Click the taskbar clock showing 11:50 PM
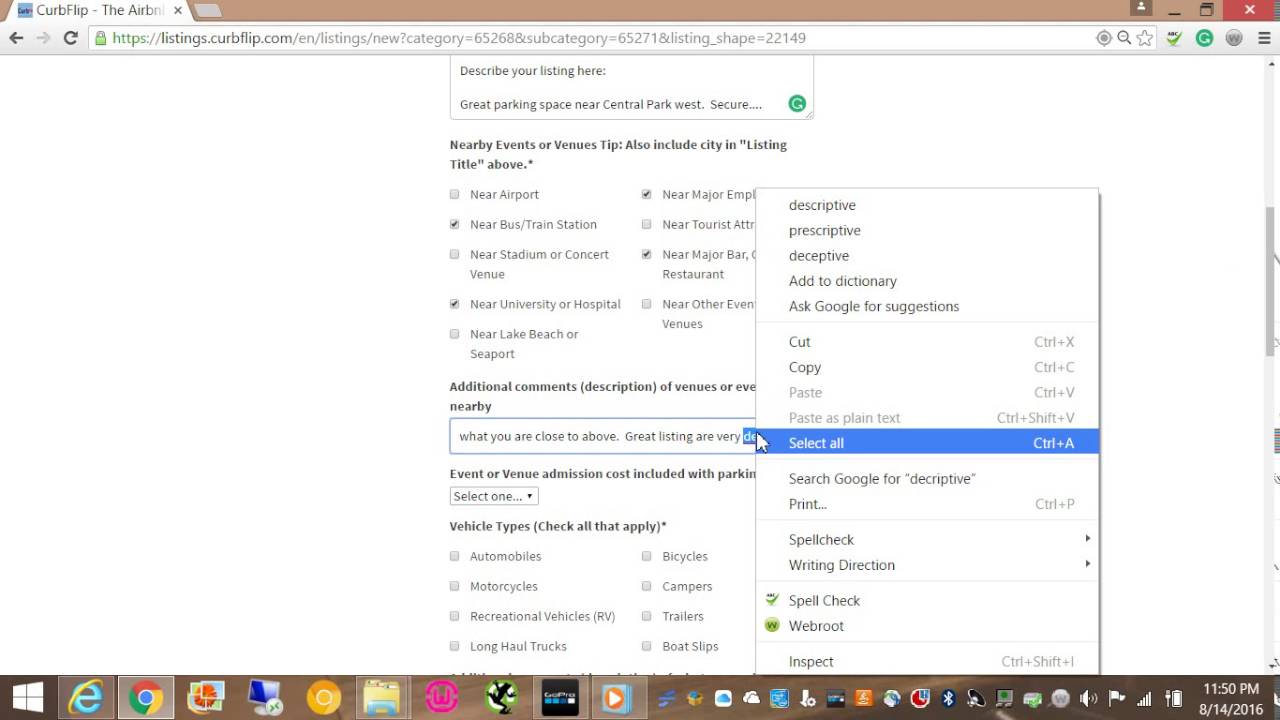 pyautogui.click(x=1230, y=698)
